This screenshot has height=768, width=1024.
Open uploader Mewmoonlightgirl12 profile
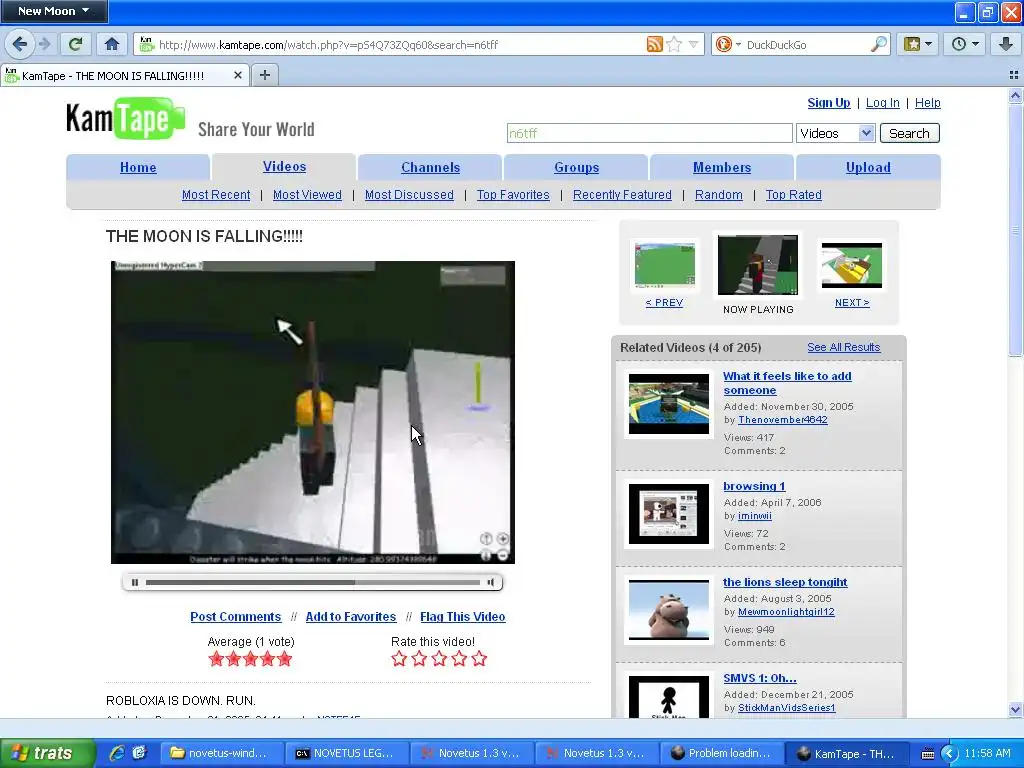pos(786,612)
